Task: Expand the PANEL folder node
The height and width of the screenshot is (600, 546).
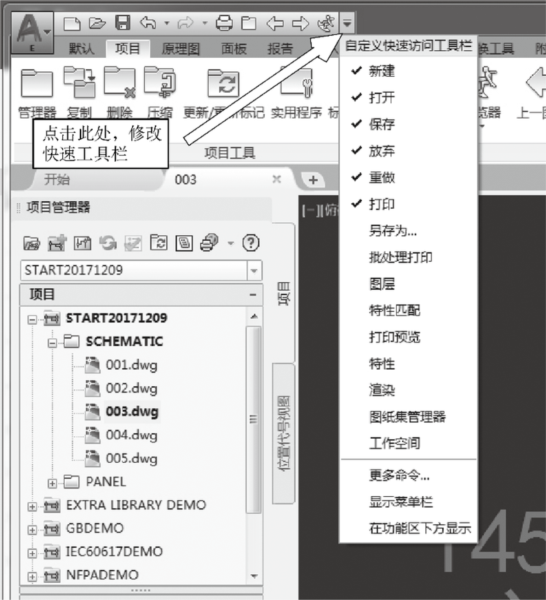Action: [x=52, y=483]
